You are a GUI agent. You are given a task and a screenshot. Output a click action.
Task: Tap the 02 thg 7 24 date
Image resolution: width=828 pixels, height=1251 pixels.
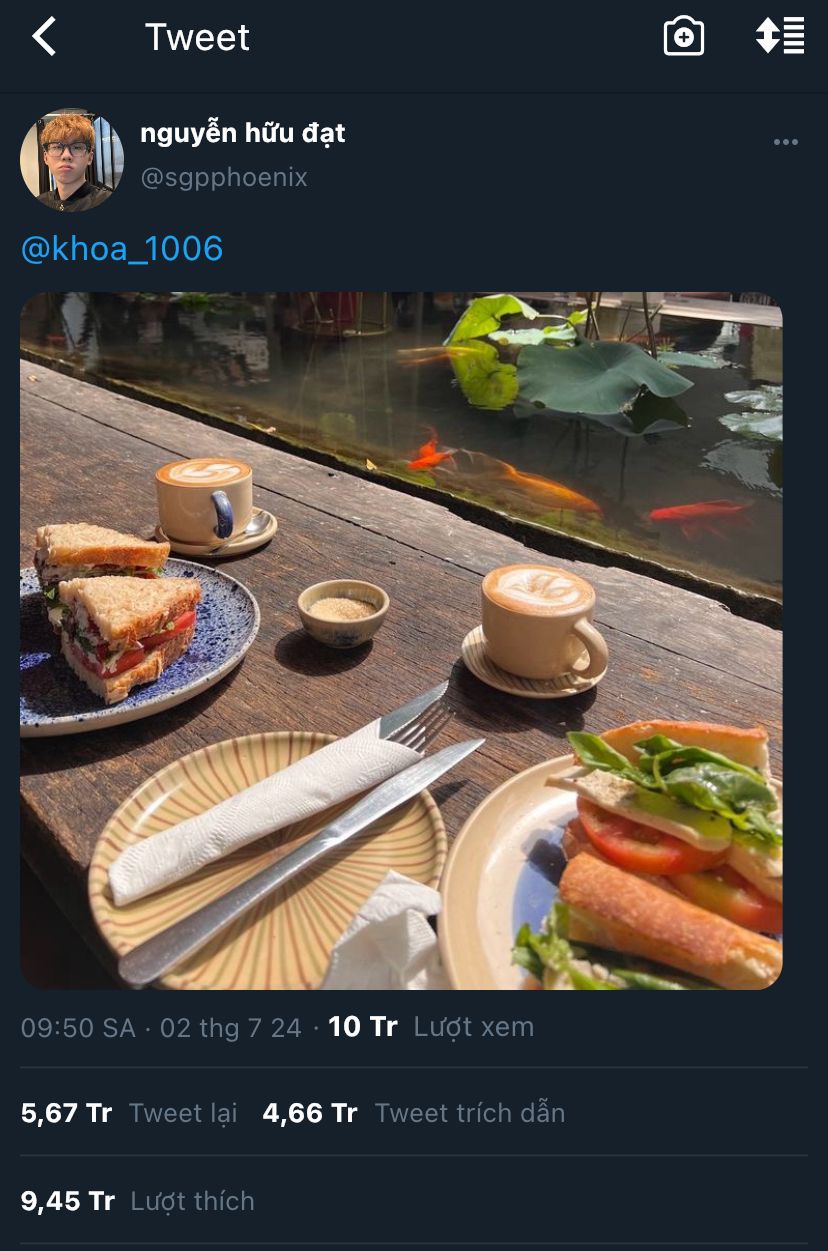point(231,1028)
